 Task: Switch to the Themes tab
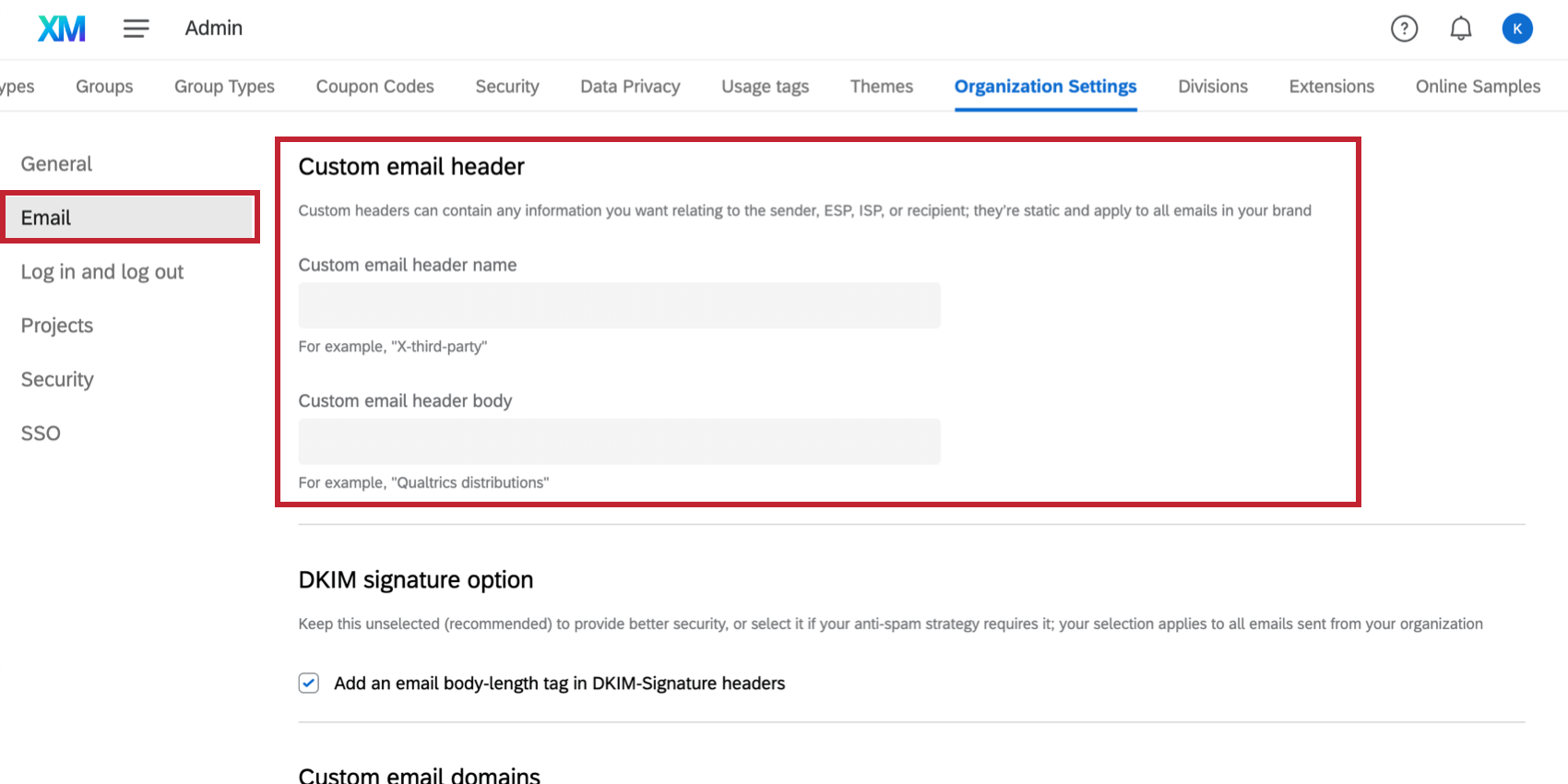tap(882, 86)
